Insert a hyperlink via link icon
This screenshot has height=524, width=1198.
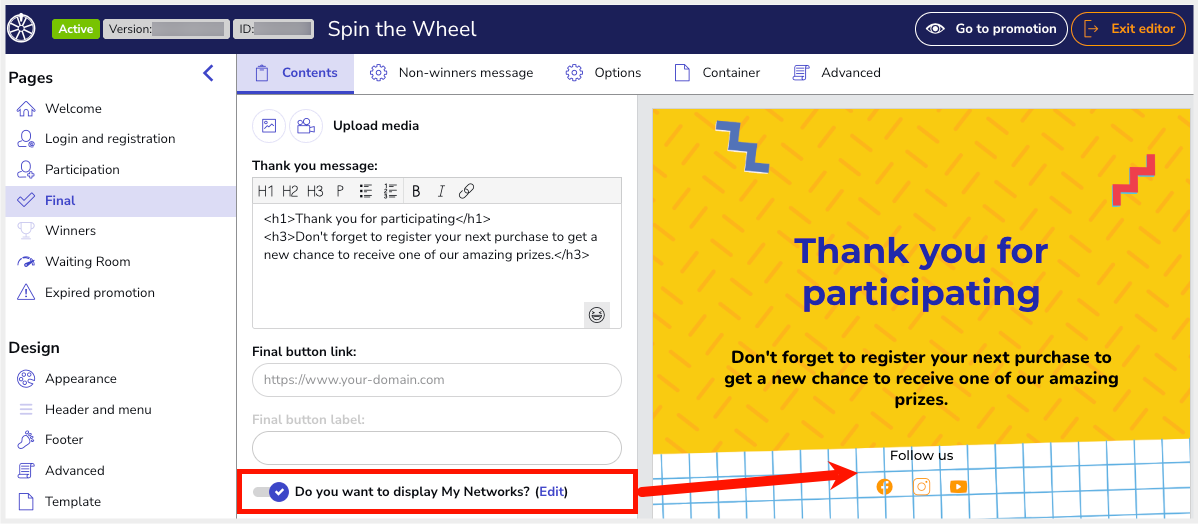click(x=466, y=191)
